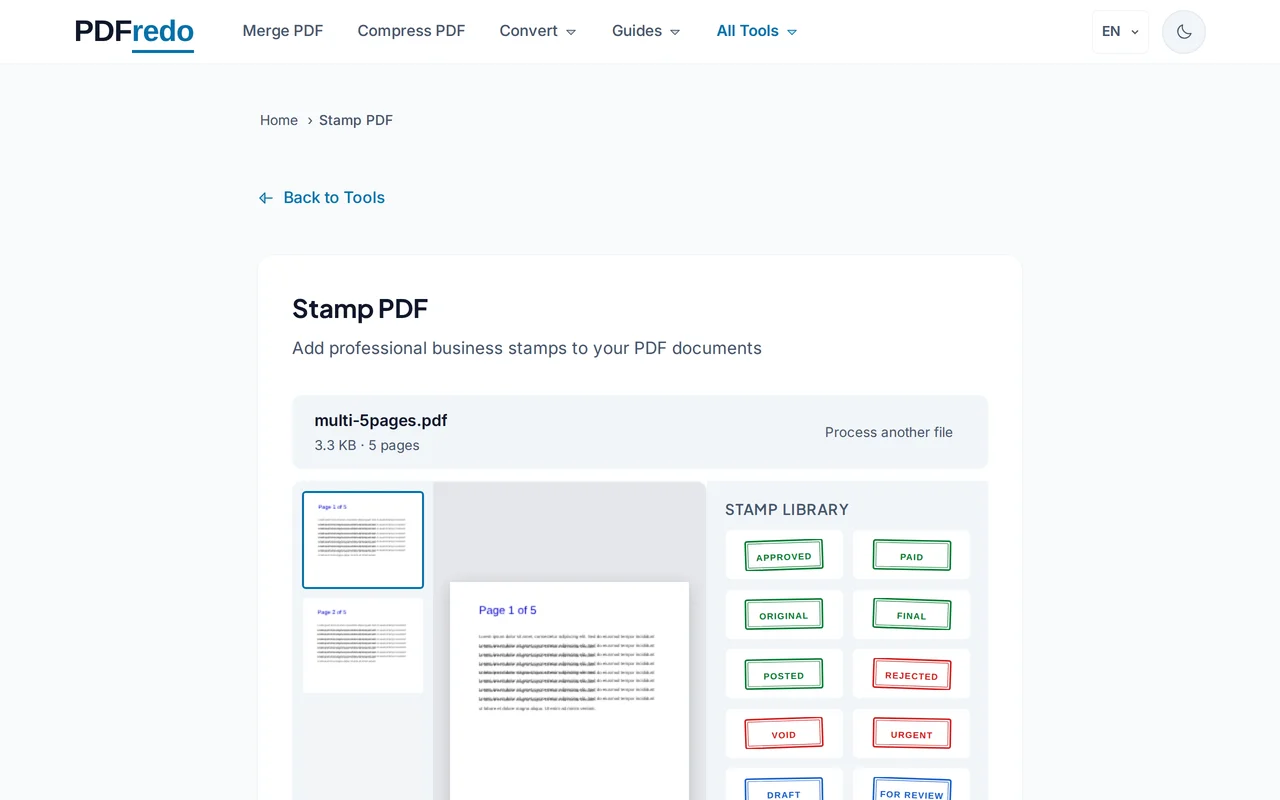Select the FOR REVIEW stamp
The width and height of the screenshot is (1280, 800).
[911, 790]
